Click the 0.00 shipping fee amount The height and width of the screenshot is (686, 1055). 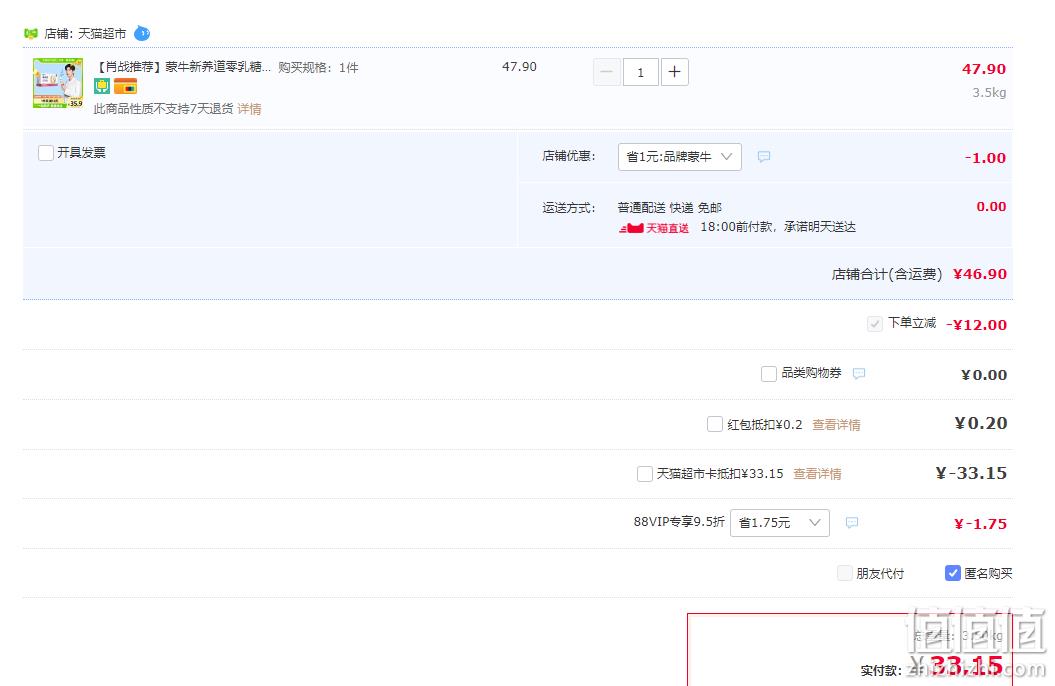991,206
